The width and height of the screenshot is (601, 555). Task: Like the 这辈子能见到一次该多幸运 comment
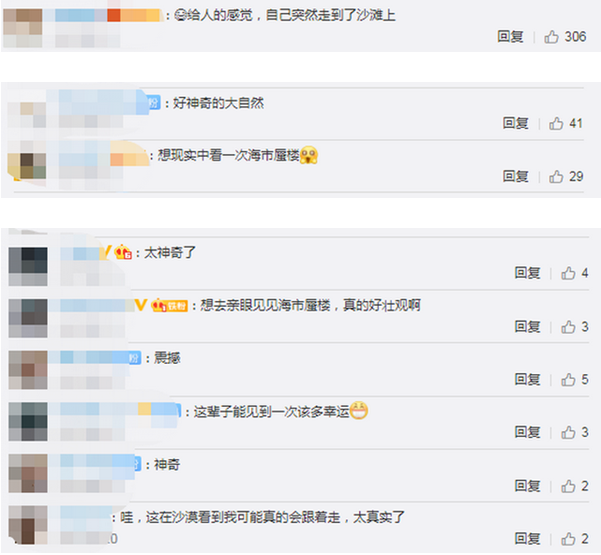(x=568, y=432)
